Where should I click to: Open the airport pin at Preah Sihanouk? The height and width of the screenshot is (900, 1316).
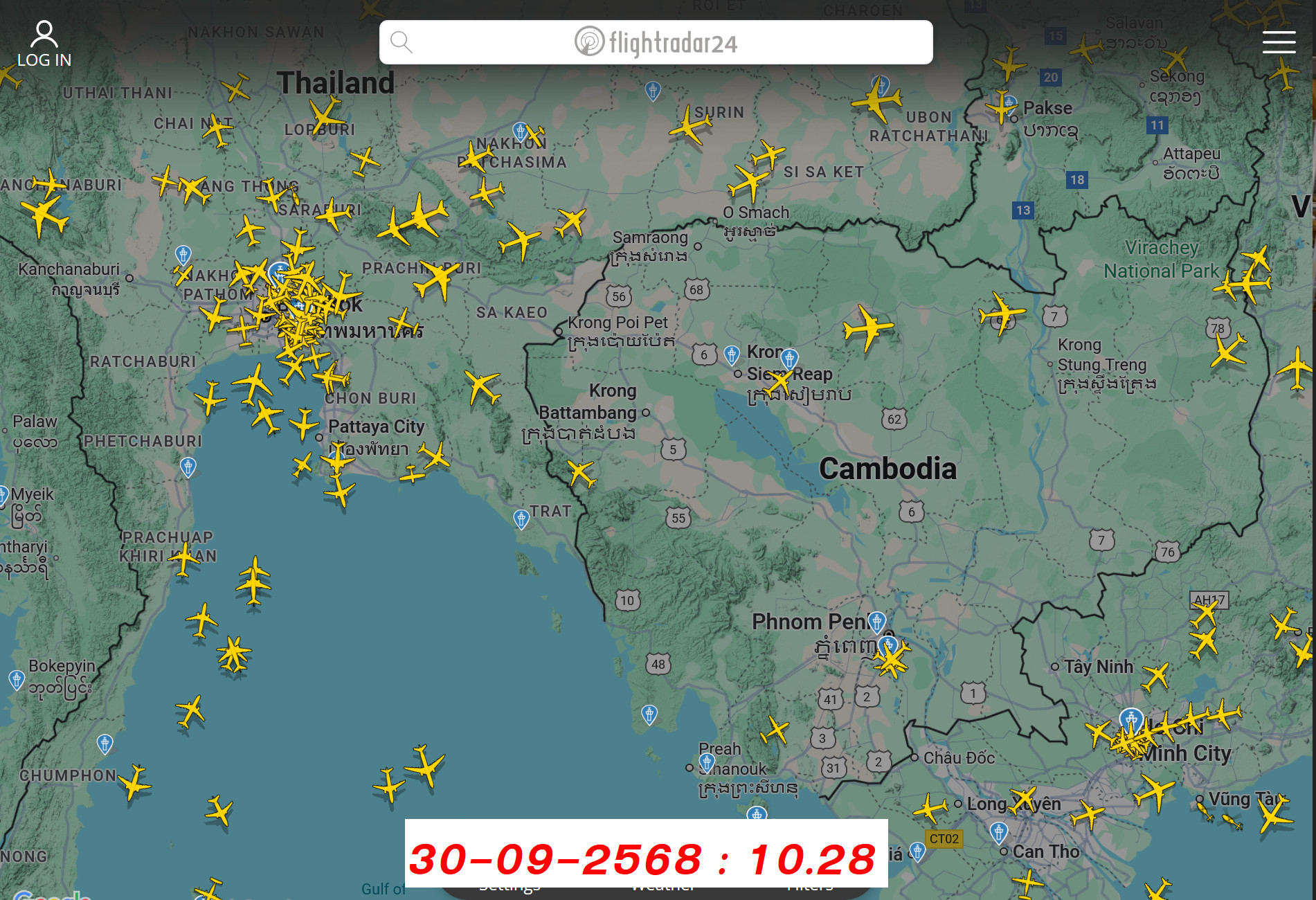coord(706,762)
